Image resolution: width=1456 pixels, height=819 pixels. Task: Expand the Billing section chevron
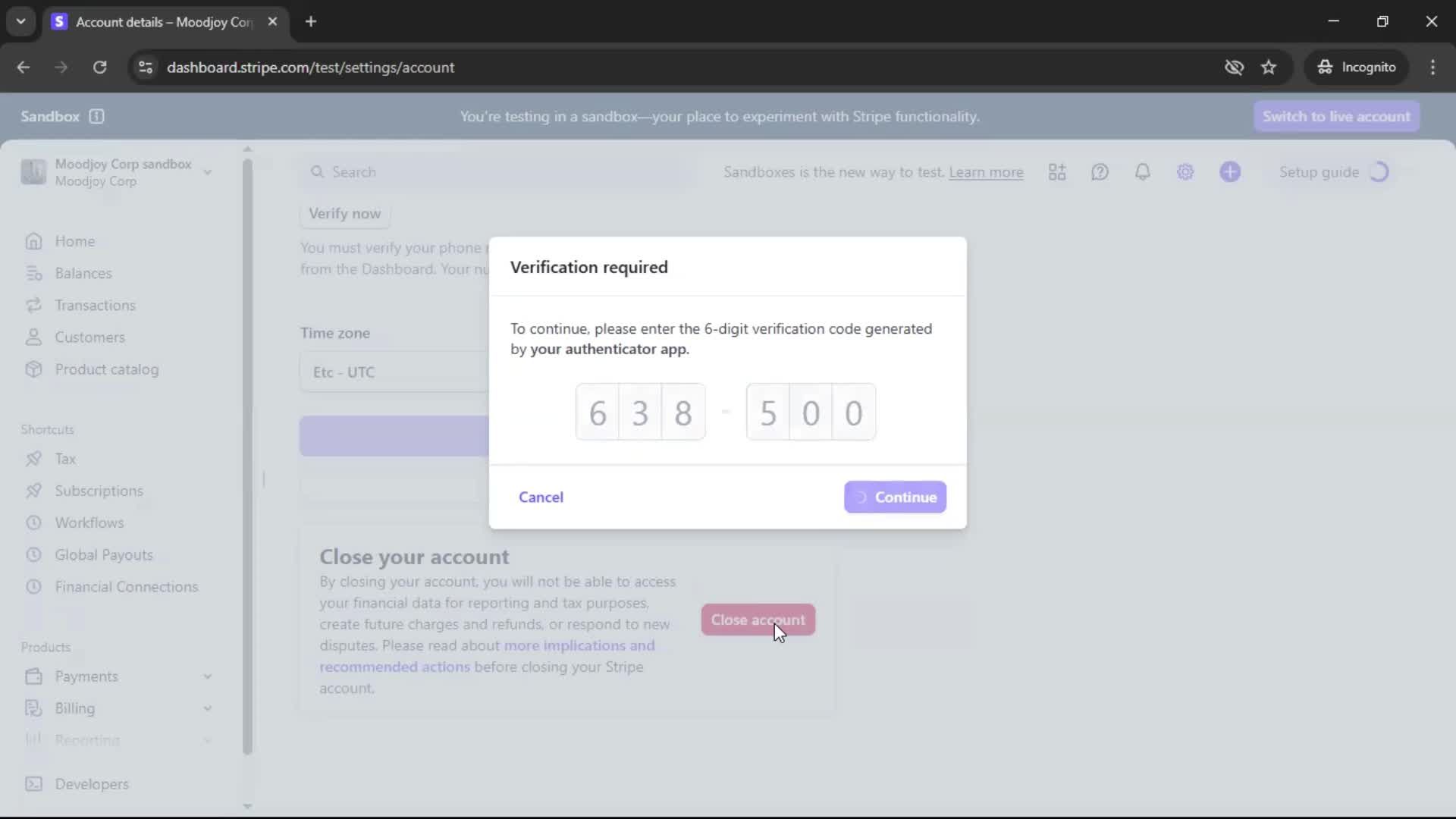click(207, 708)
